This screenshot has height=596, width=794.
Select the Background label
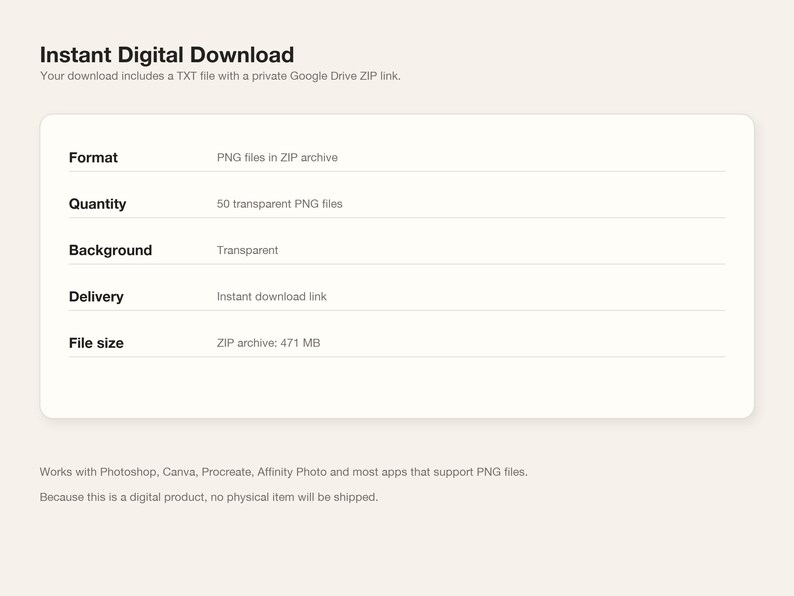coord(110,250)
